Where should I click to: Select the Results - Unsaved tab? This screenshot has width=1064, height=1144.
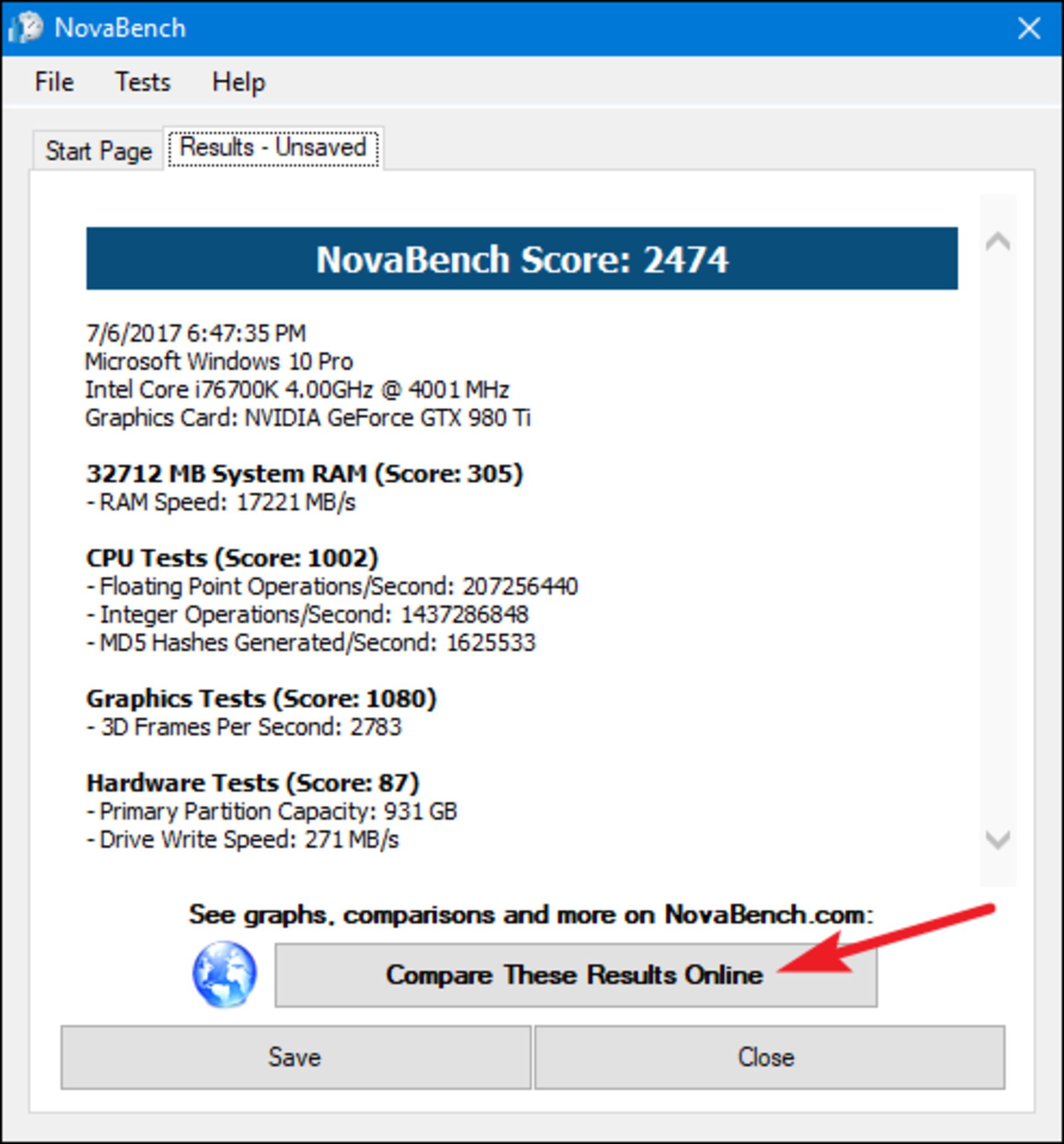[273, 148]
